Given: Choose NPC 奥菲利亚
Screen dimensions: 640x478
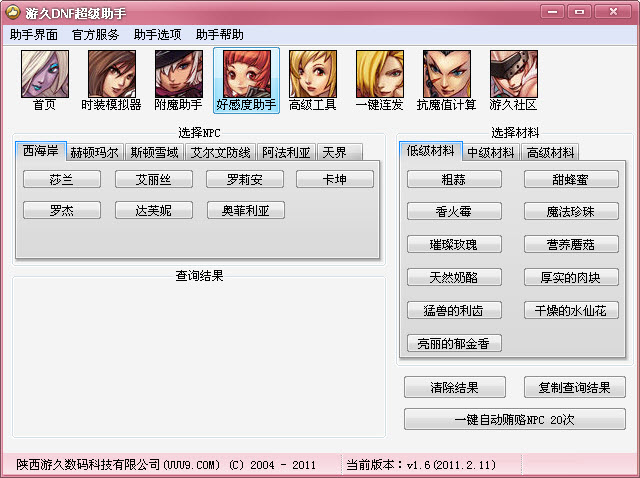Looking at the screenshot, I should [246, 210].
